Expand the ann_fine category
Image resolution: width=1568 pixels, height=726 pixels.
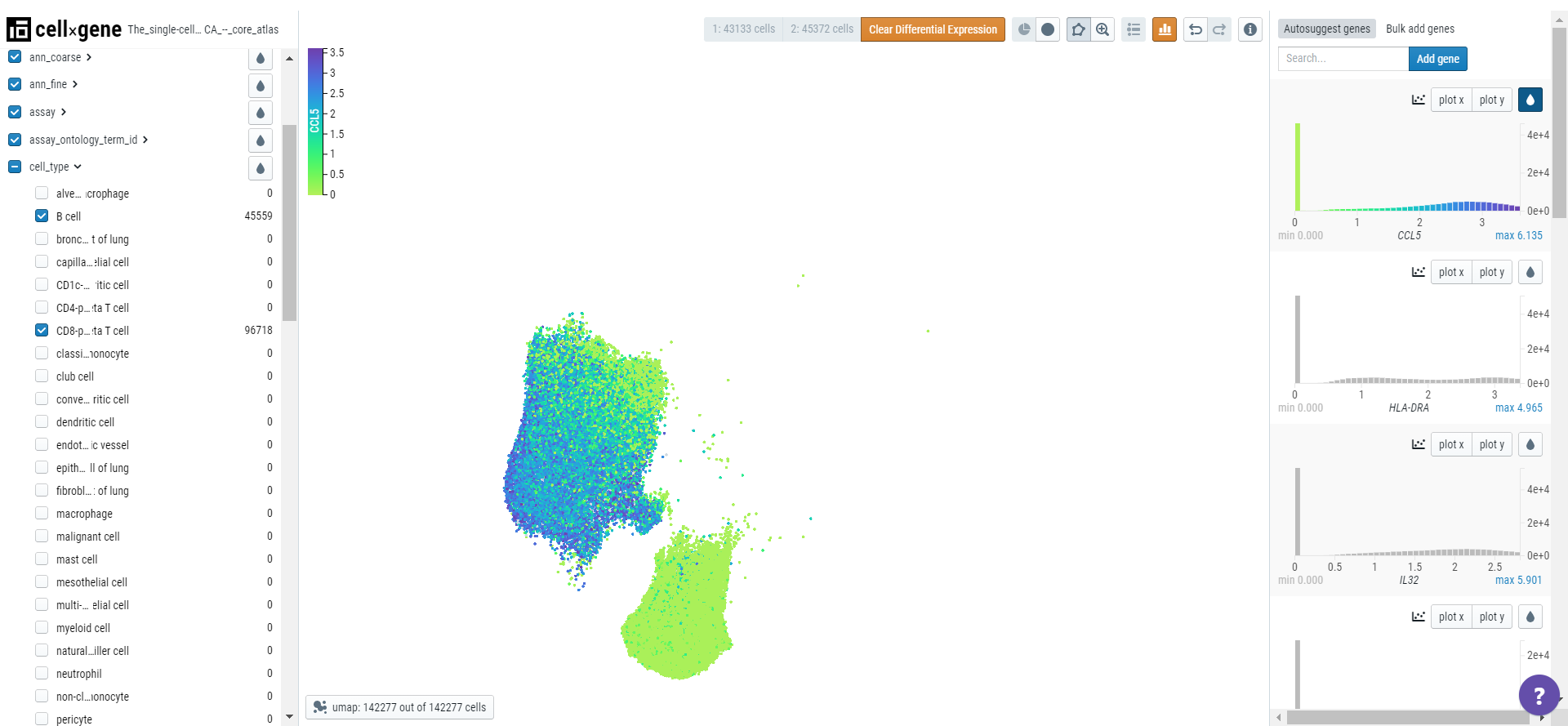pyautogui.click(x=75, y=84)
